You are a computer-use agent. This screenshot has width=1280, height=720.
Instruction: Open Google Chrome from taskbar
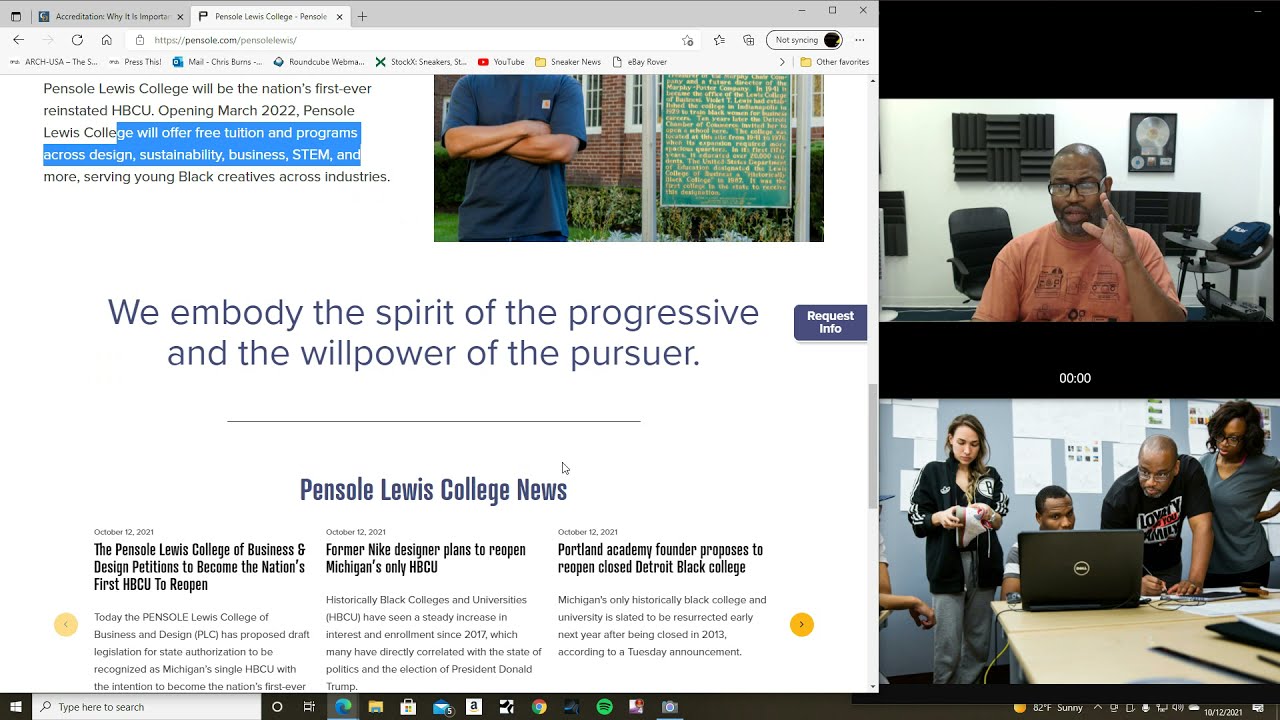tap(539, 707)
